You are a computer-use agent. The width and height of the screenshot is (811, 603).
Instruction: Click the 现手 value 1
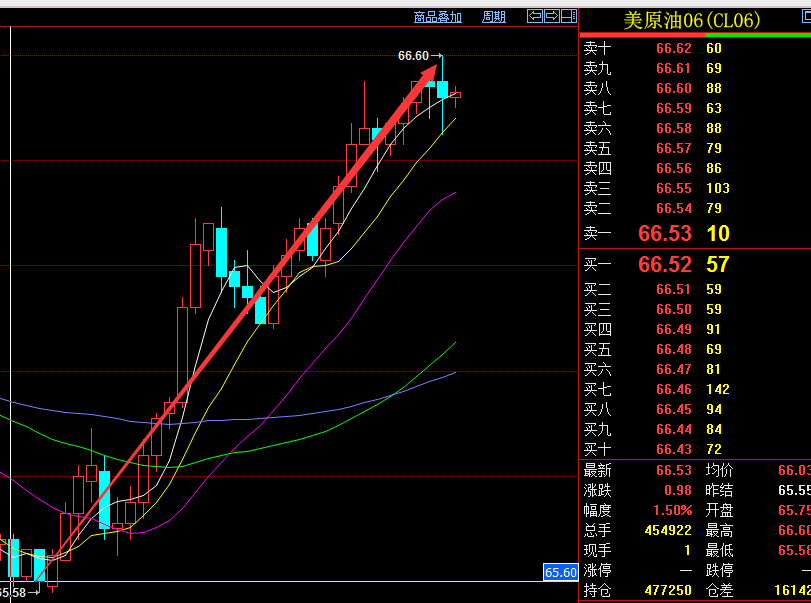tap(687, 551)
